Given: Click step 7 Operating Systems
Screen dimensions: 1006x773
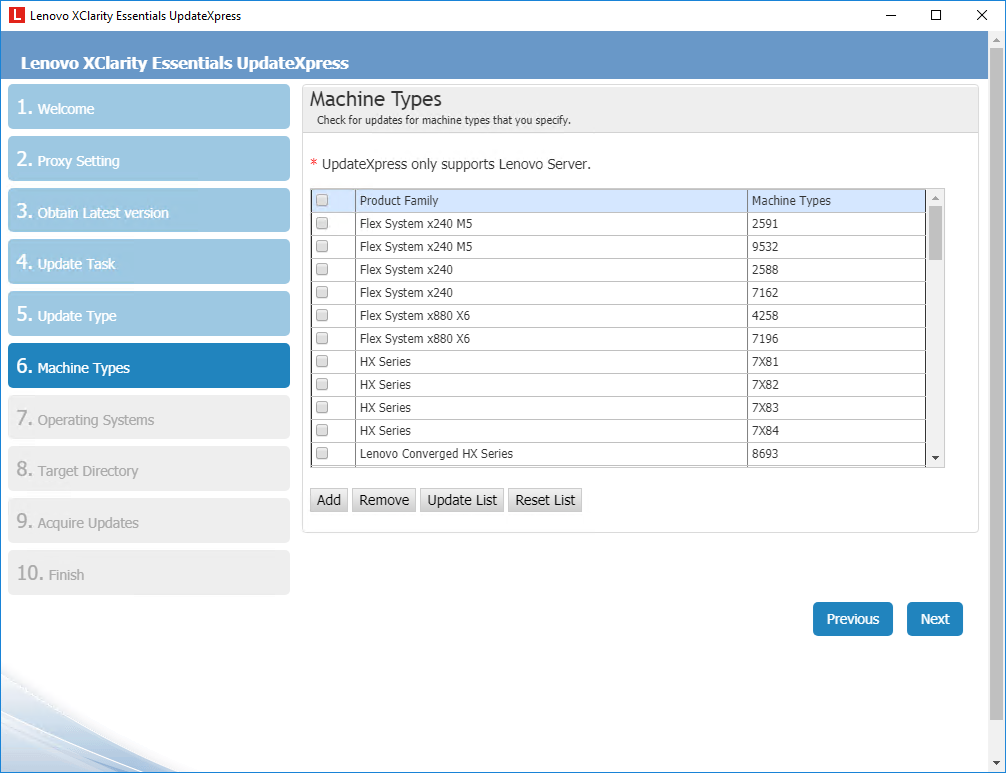Looking at the screenshot, I should pyautogui.click(x=149, y=418).
